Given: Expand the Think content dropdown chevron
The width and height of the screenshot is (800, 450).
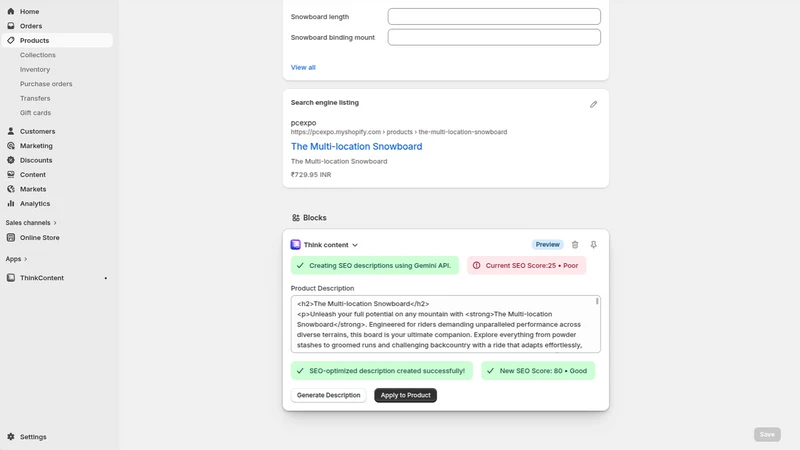Looking at the screenshot, I should 355,245.
